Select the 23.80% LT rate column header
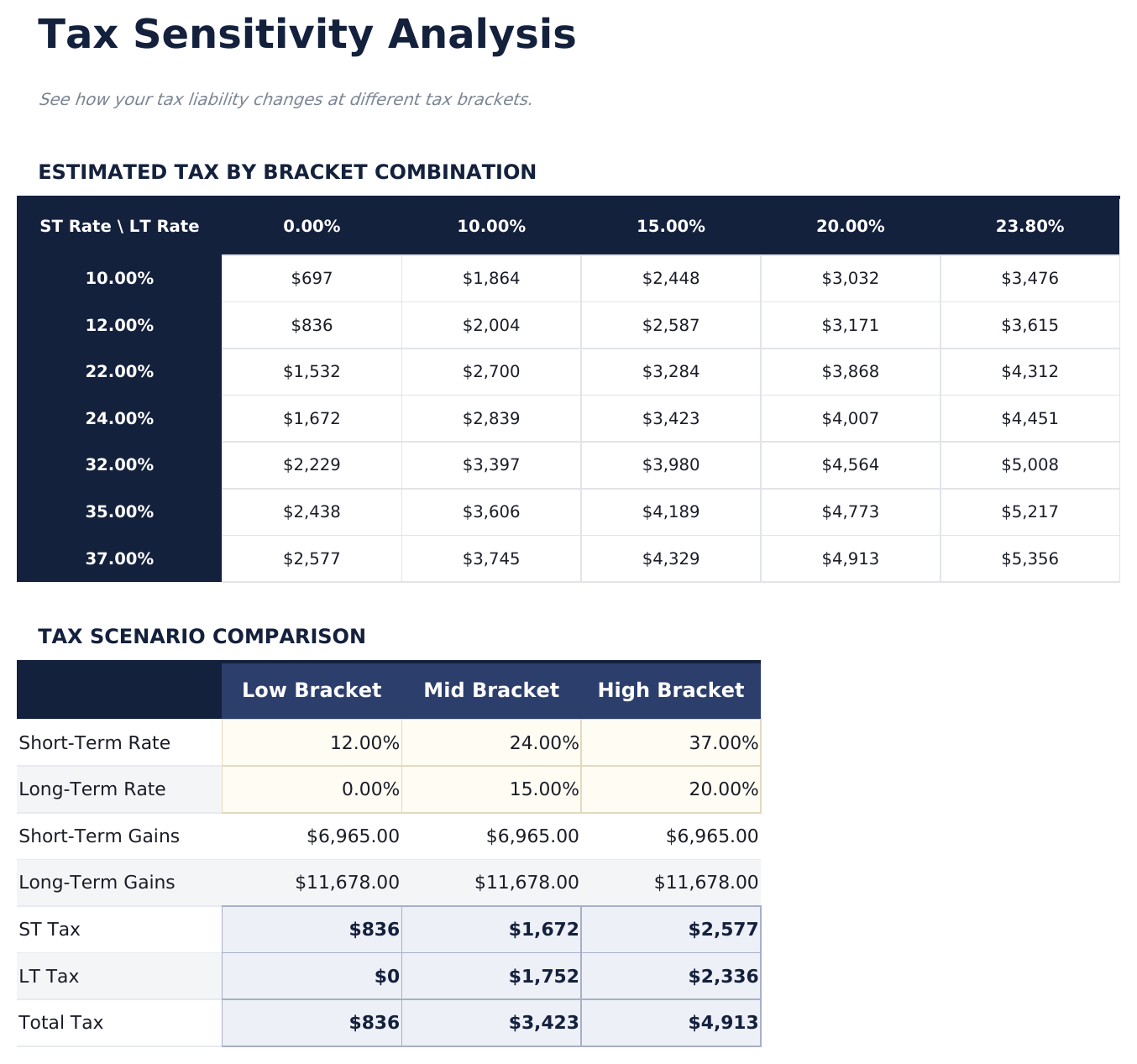This screenshot has width=1137, height=1064. [1030, 226]
